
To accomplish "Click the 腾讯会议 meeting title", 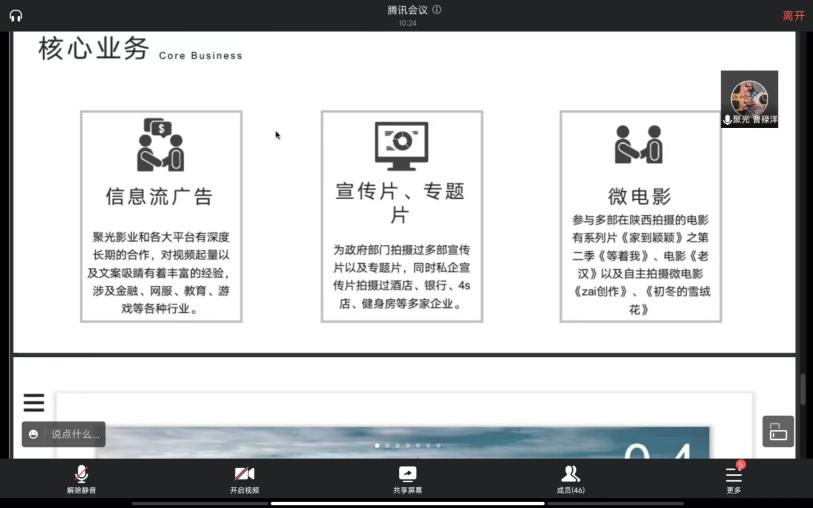I will (x=407, y=10).
